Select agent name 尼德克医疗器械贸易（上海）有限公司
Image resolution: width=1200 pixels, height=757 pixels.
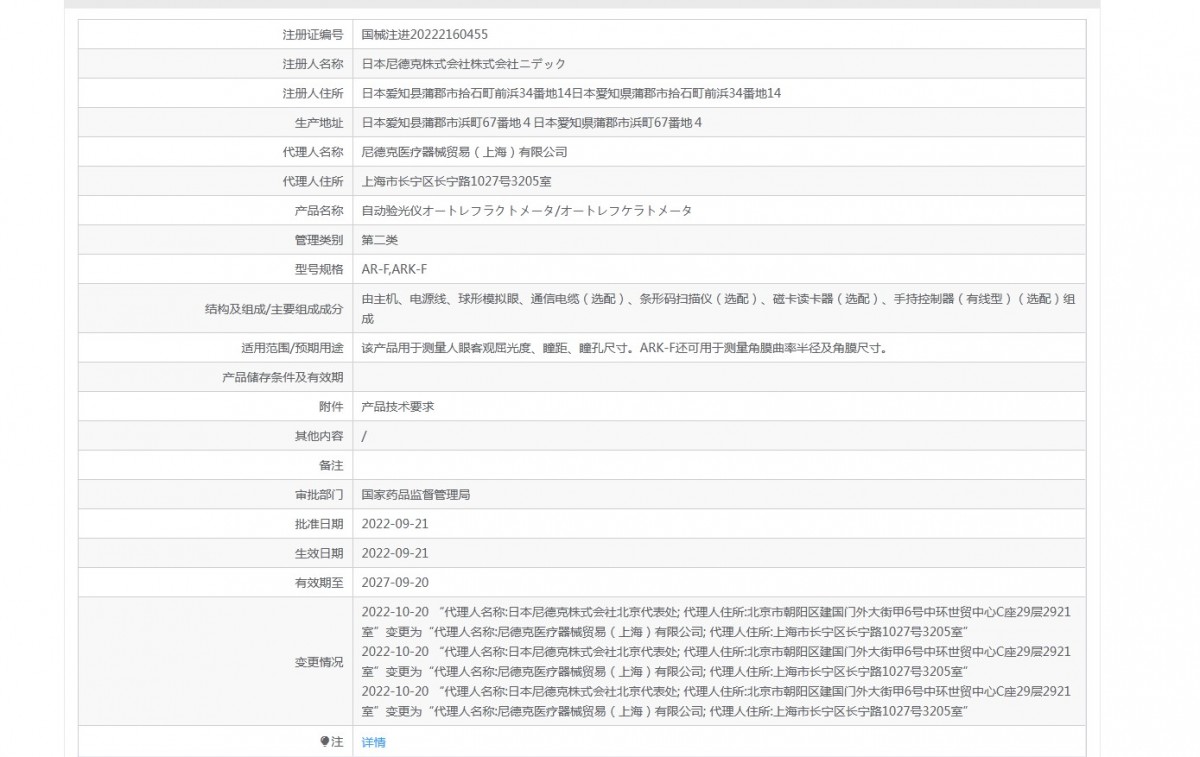point(464,152)
